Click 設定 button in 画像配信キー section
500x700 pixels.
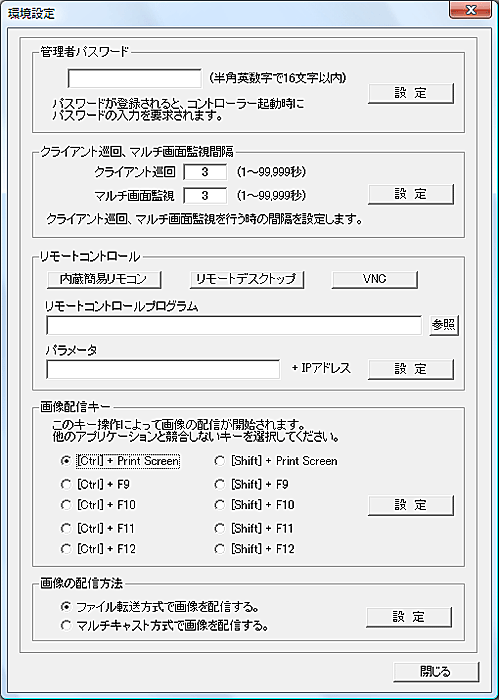[x=411, y=505]
